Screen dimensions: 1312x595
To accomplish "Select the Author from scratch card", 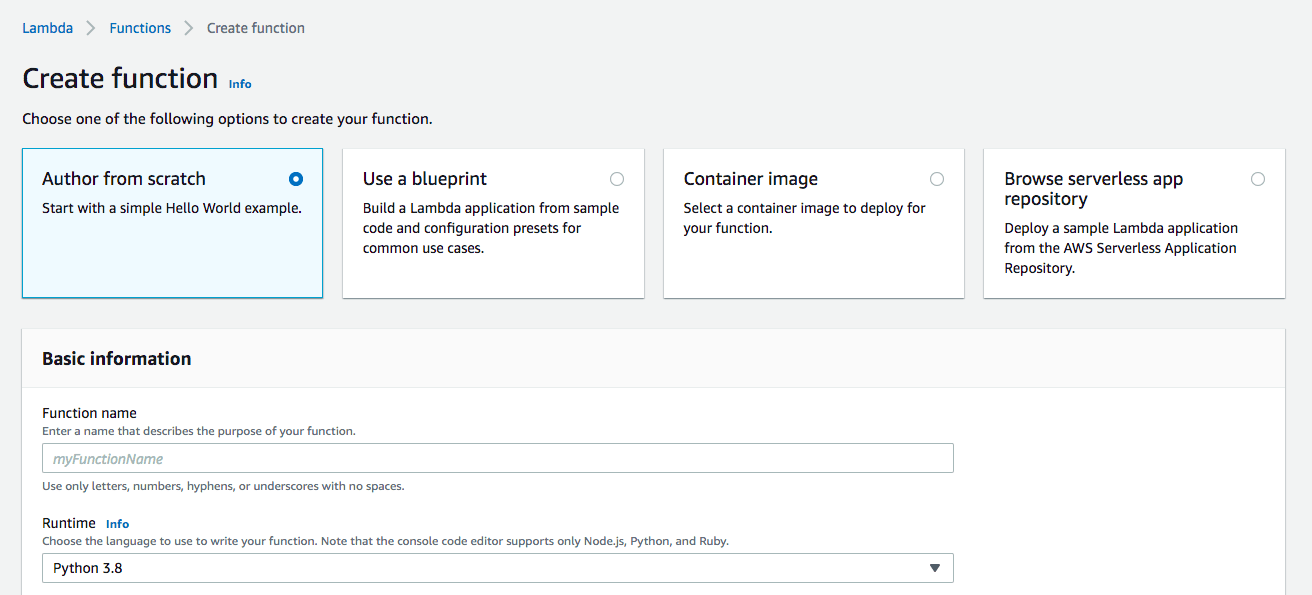I will [172, 222].
